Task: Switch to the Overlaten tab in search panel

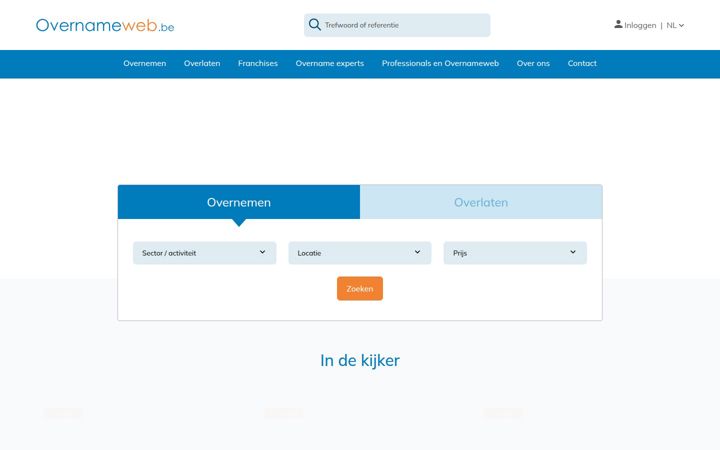Action: 481,202
